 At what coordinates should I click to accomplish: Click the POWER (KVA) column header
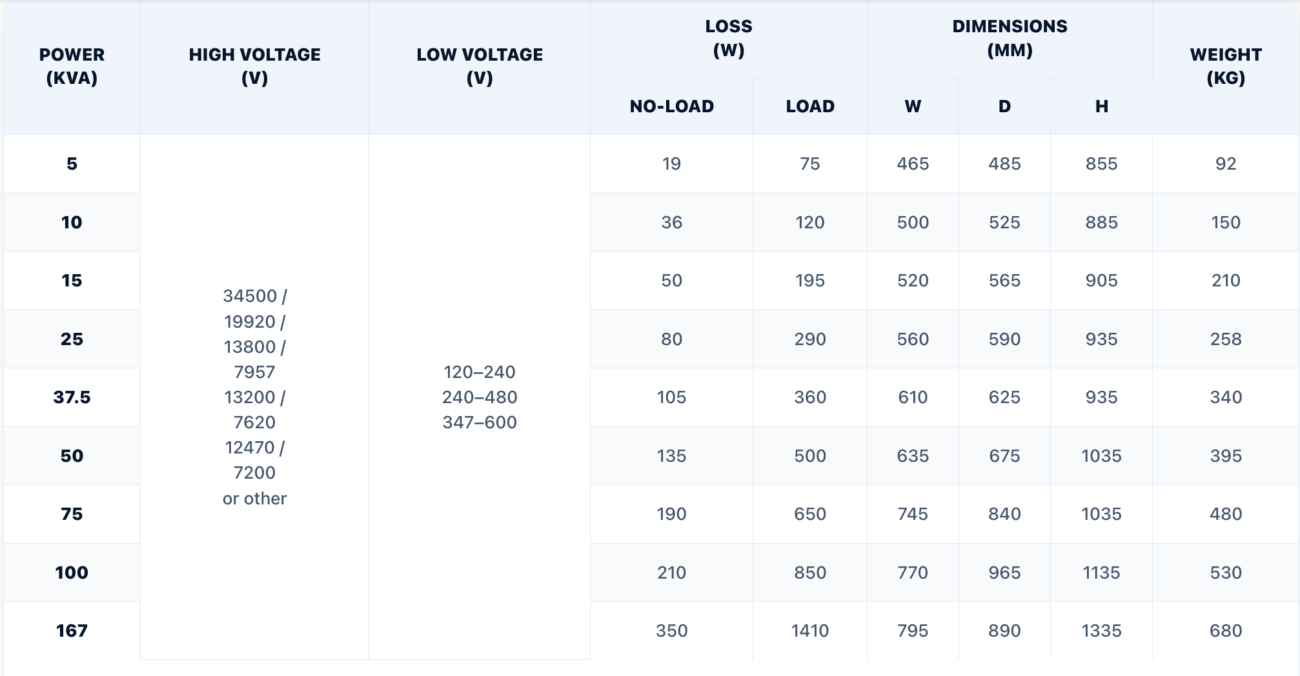pyautogui.click(x=72, y=67)
